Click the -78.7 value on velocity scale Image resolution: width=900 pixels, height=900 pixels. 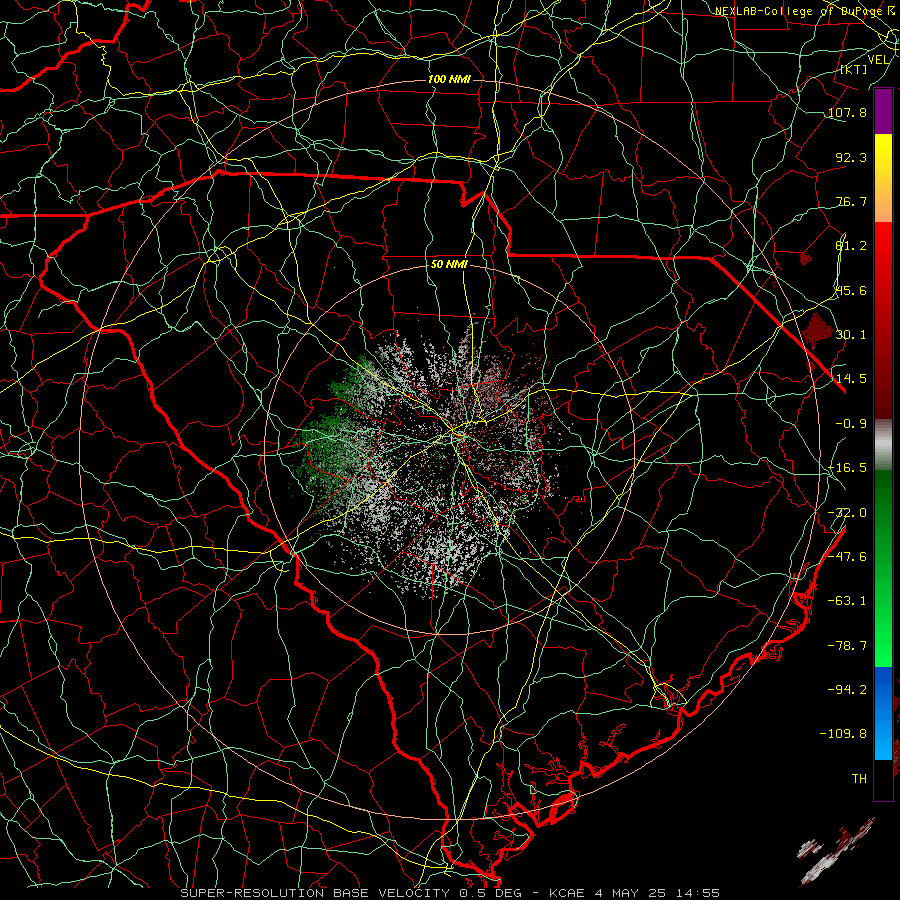pyautogui.click(x=847, y=646)
